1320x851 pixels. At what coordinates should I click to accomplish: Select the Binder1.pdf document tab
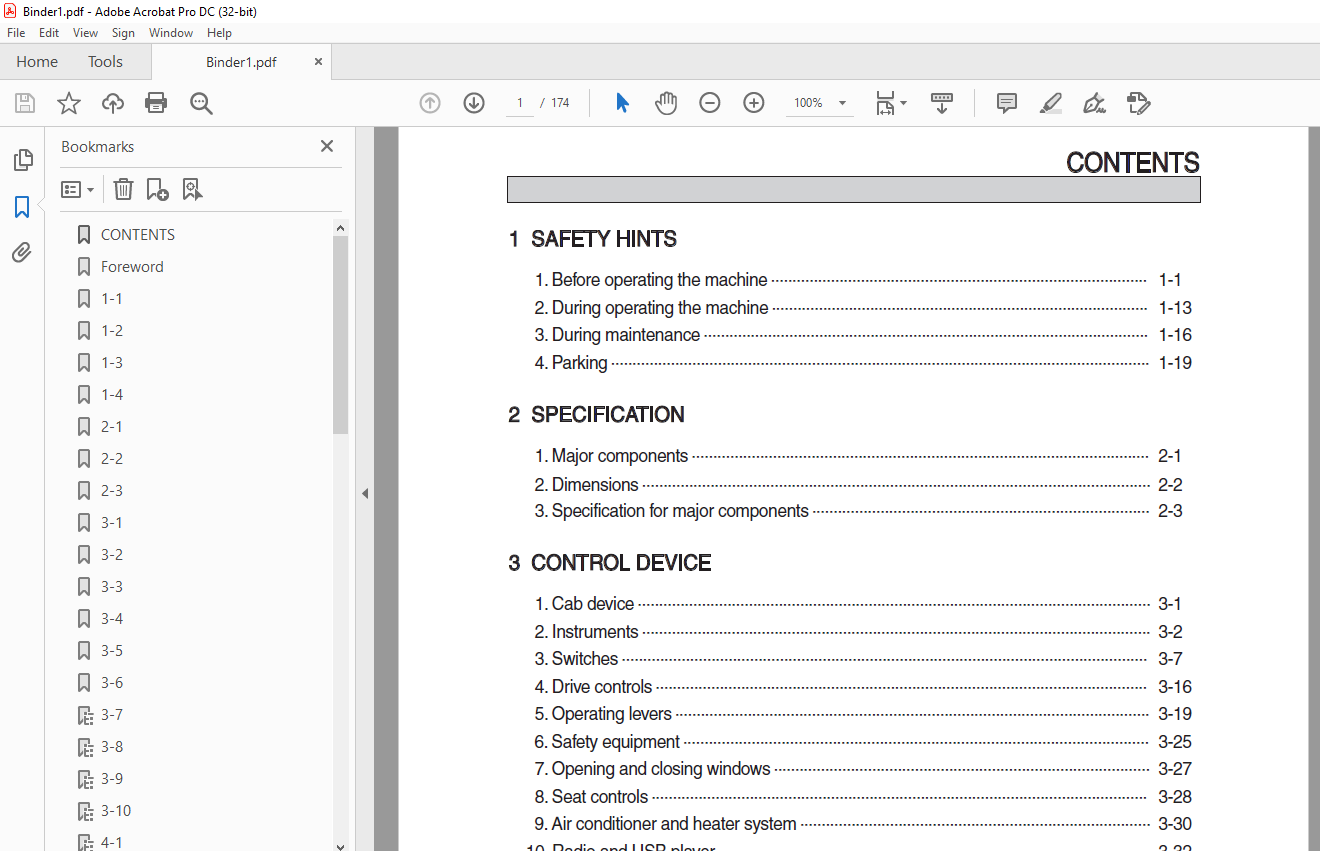tap(241, 62)
